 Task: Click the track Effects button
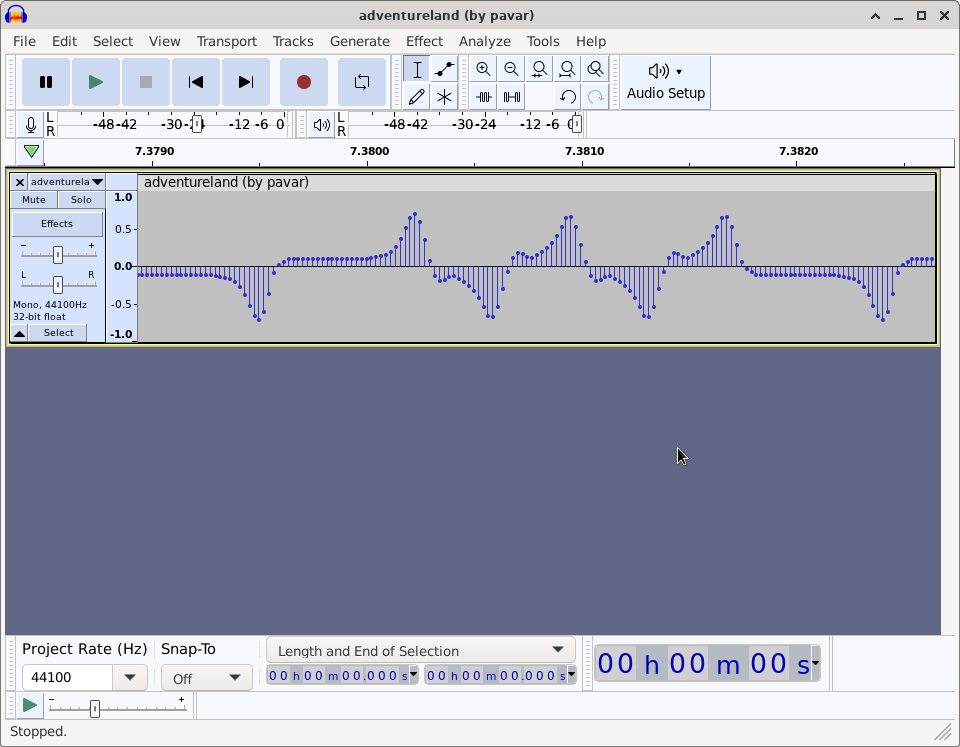57,224
